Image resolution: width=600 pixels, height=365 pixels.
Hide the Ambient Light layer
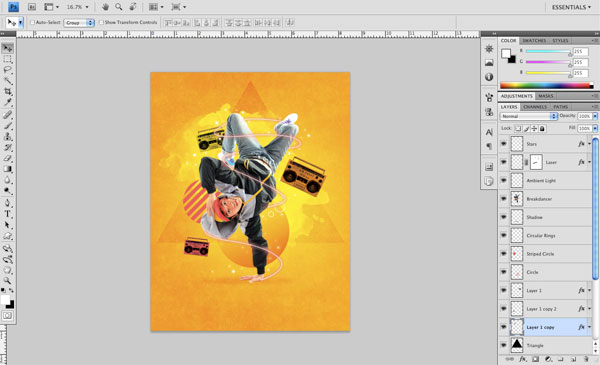[504, 180]
